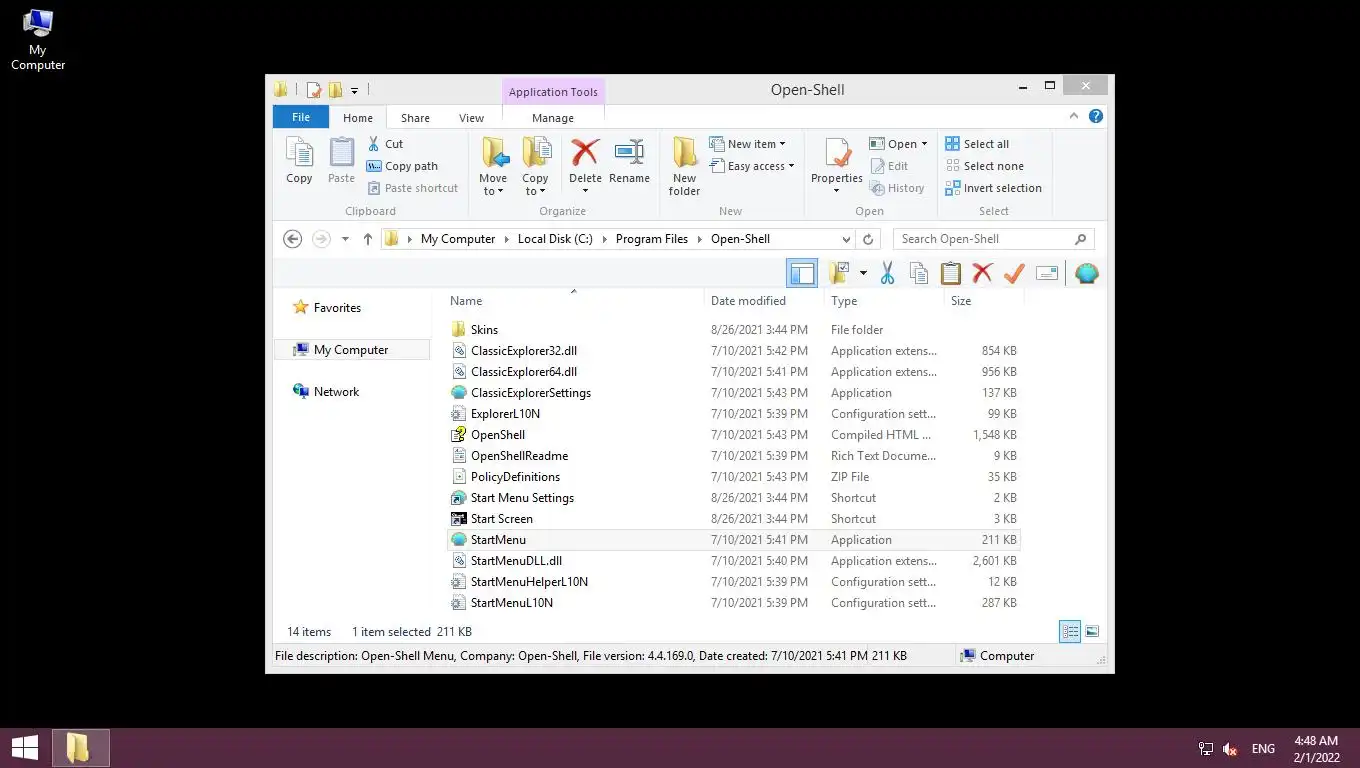Refresh the current folder view
Image resolution: width=1360 pixels, height=768 pixels.
tap(868, 239)
